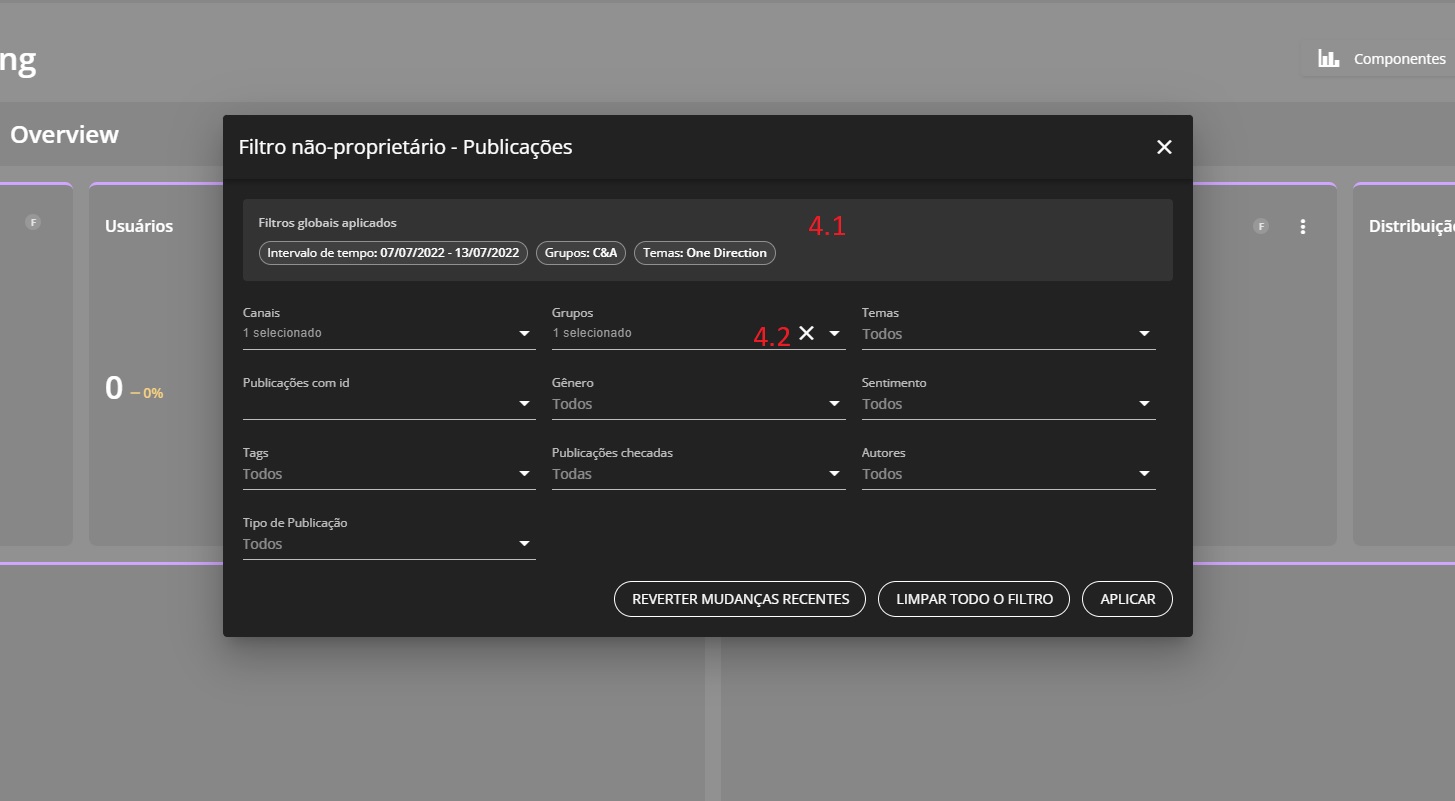Click Limpar Todo o Filtro button
This screenshot has width=1455, height=801.
coord(974,599)
